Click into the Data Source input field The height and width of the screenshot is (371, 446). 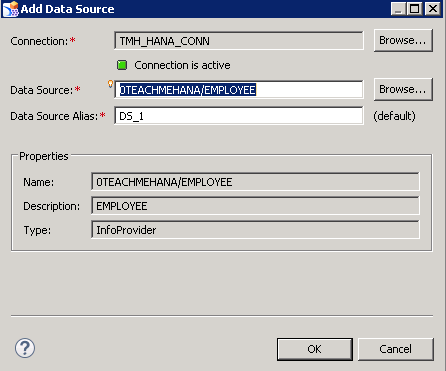coord(239,90)
